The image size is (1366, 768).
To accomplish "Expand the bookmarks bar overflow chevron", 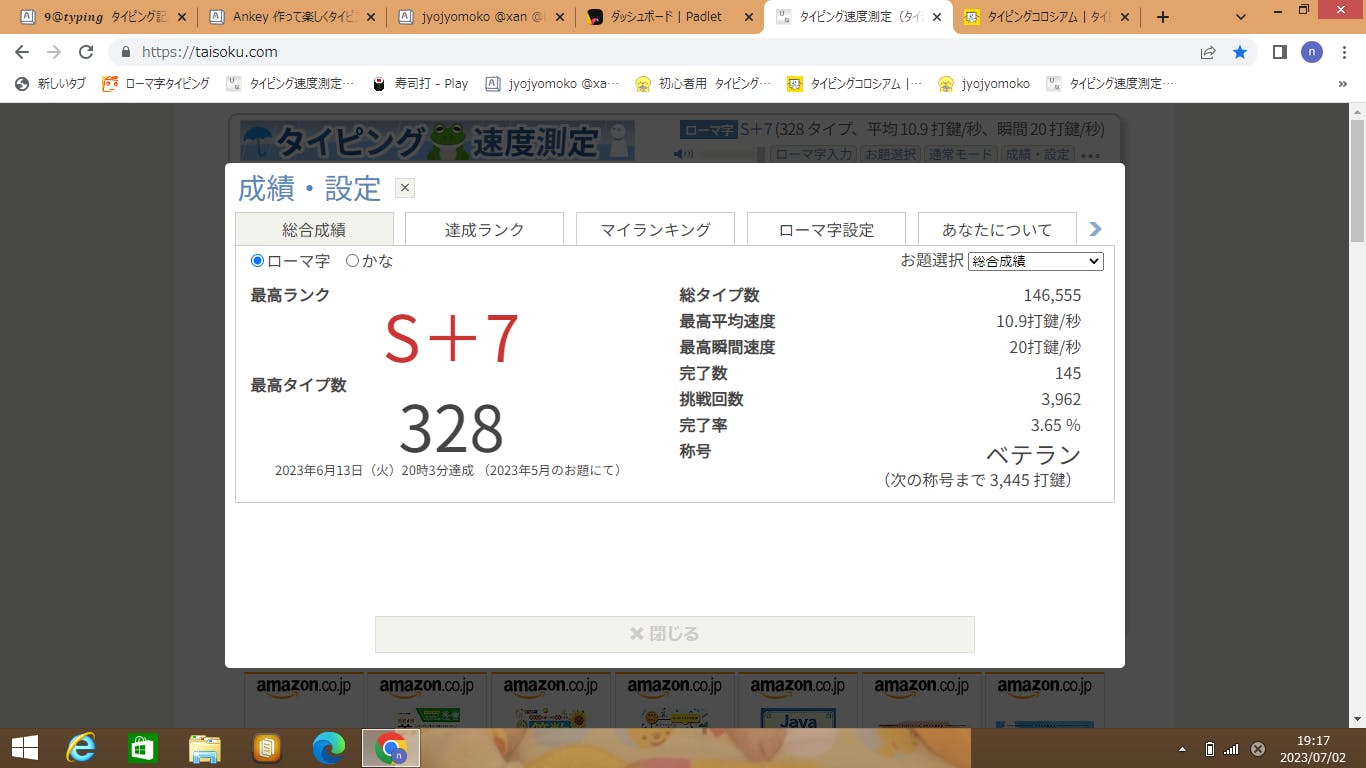I will tap(1342, 84).
